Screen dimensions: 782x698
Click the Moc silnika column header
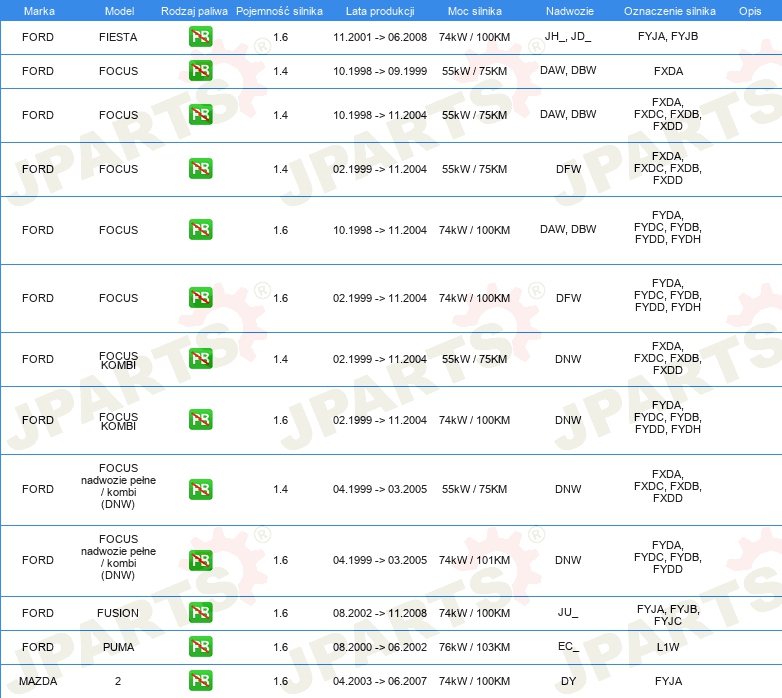coord(475,11)
